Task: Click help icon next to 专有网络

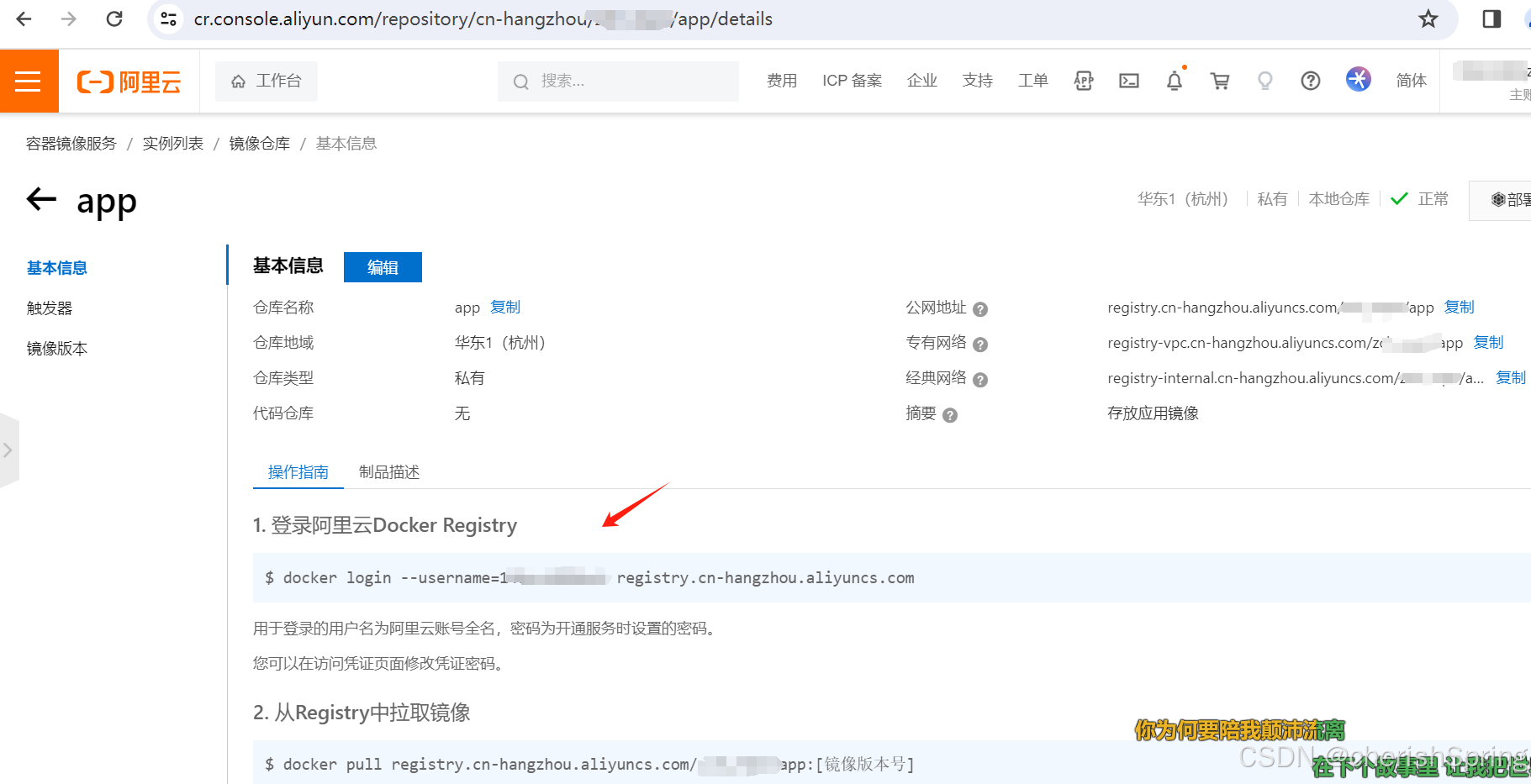Action: click(980, 345)
